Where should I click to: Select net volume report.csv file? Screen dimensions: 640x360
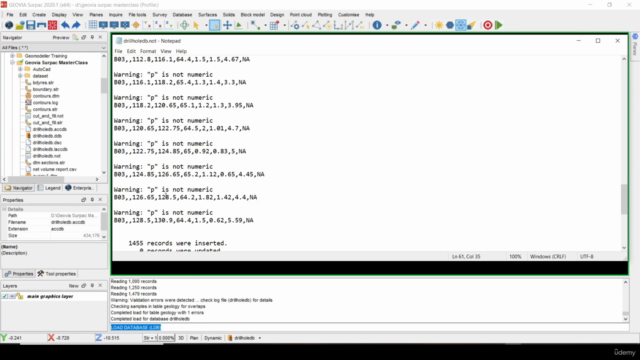click(x=55, y=169)
